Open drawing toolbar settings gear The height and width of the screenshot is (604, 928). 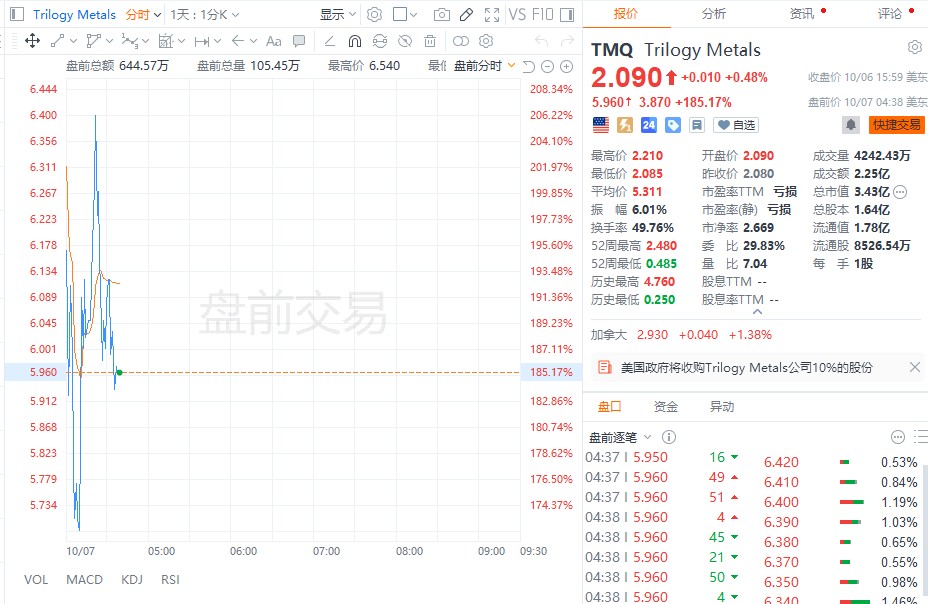click(486, 41)
